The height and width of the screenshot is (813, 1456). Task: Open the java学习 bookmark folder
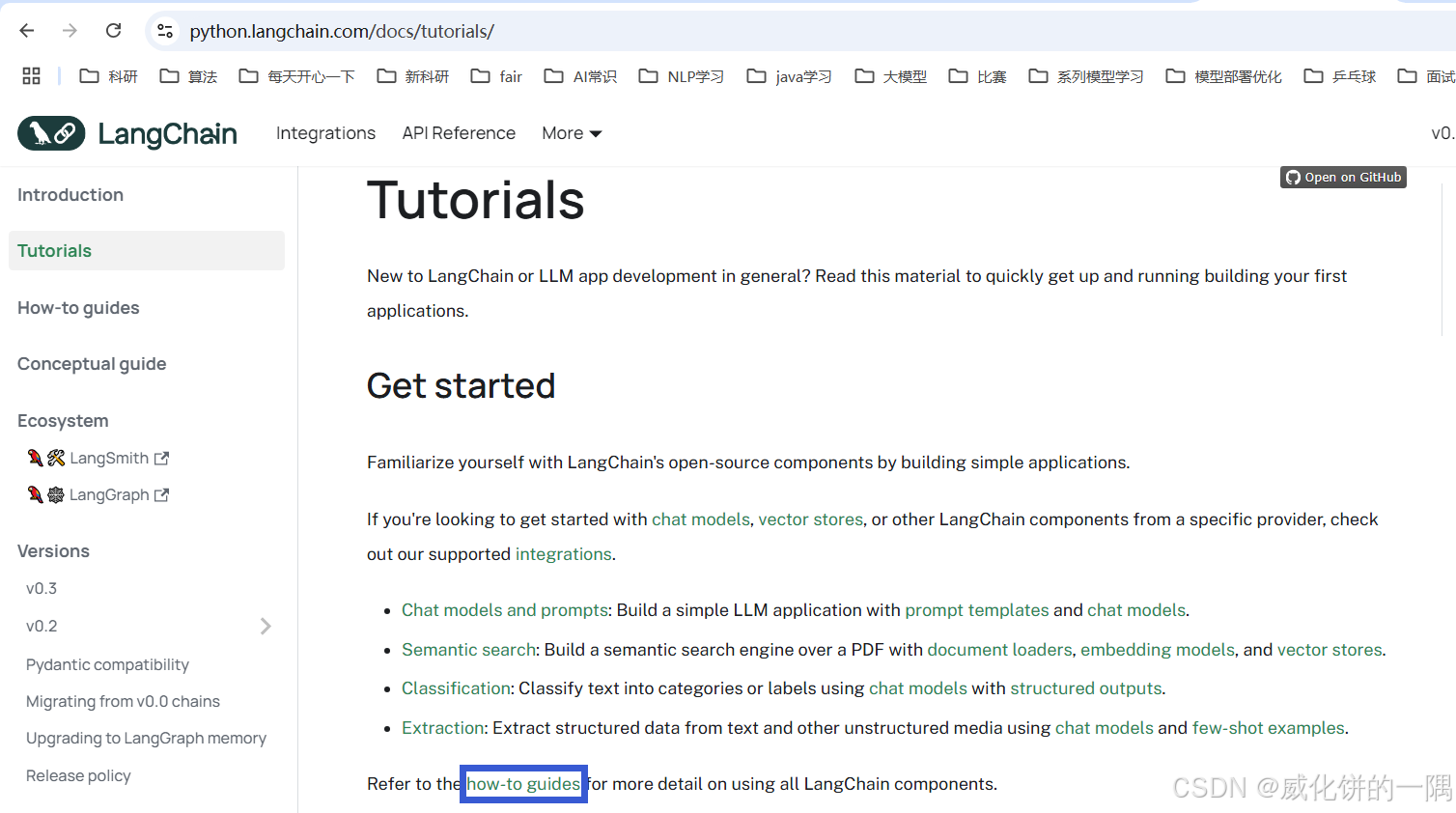click(790, 76)
